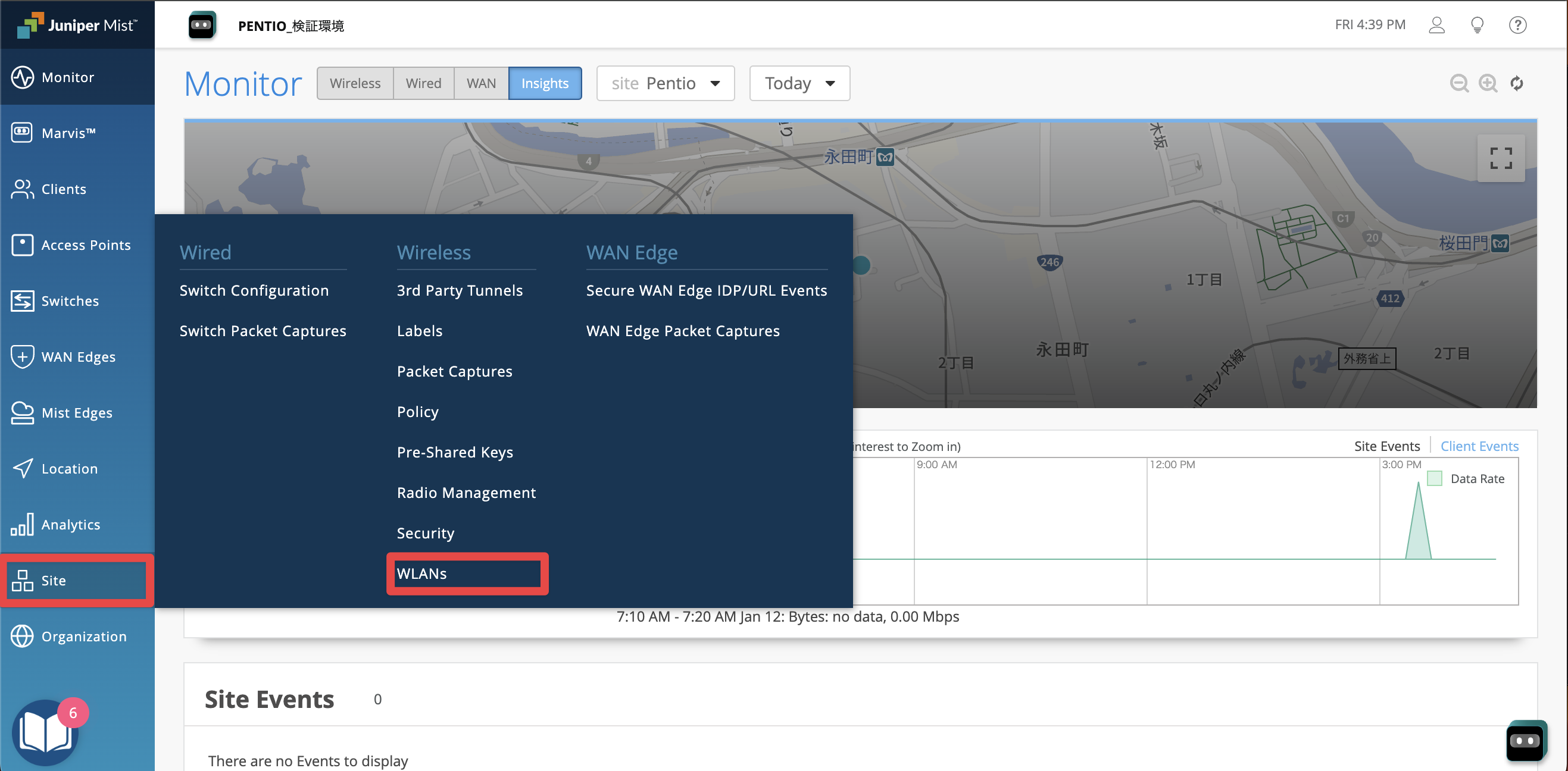Expand the map to fullscreen
The image size is (1568, 771).
point(1501,158)
